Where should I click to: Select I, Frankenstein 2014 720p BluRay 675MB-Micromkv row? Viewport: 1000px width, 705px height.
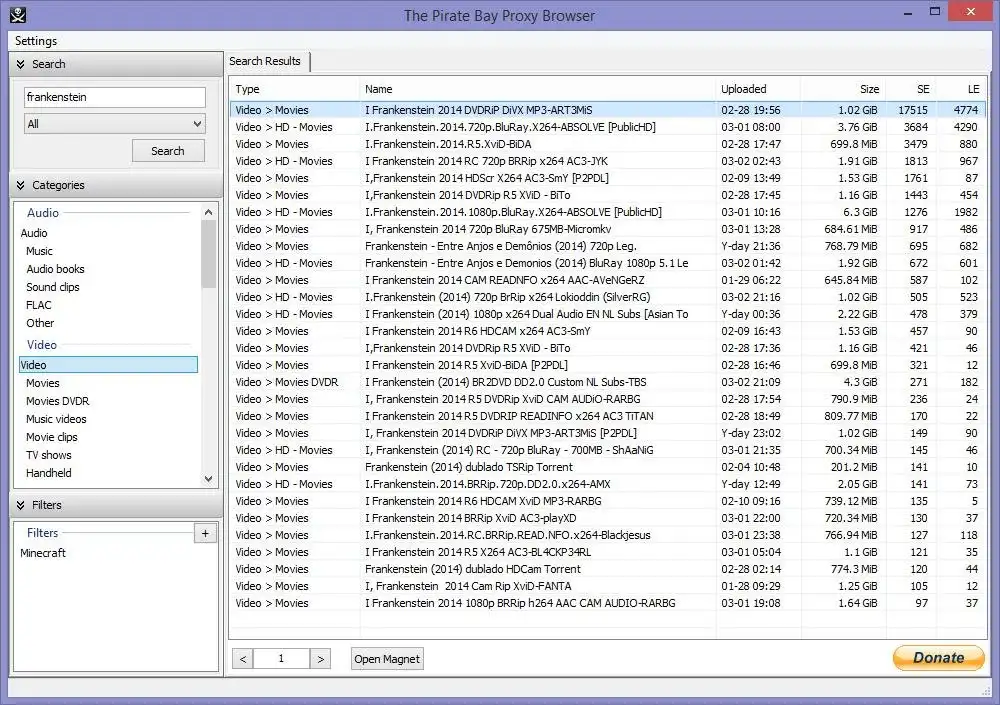[608, 229]
